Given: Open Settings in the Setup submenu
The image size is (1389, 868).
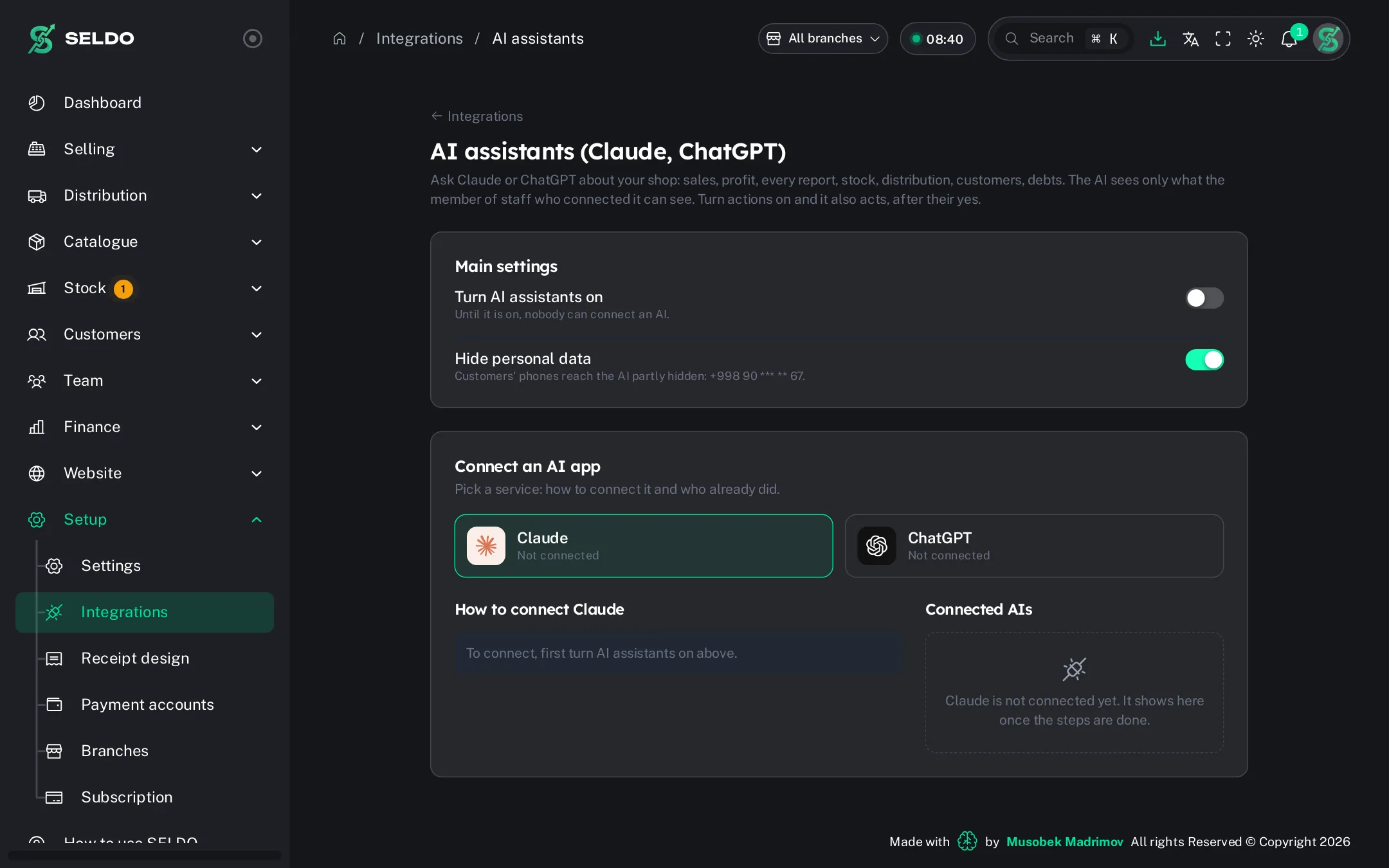Looking at the screenshot, I should pyautogui.click(x=145, y=566).
